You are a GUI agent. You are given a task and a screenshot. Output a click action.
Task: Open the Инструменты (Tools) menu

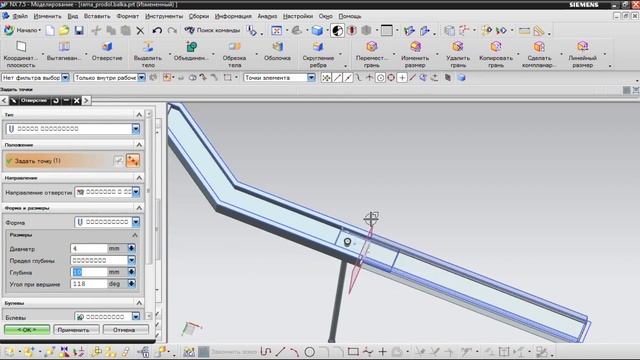point(164,16)
